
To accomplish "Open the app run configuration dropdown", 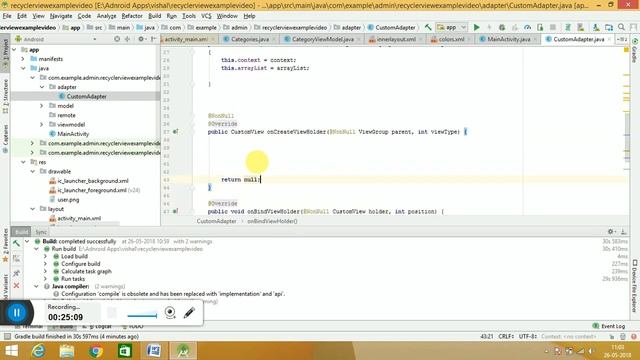I will pos(451,27).
